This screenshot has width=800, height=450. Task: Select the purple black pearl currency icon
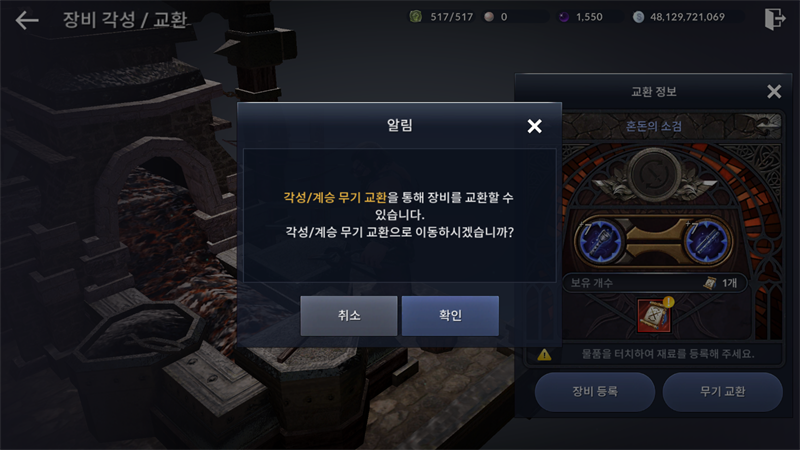click(x=564, y=17)
